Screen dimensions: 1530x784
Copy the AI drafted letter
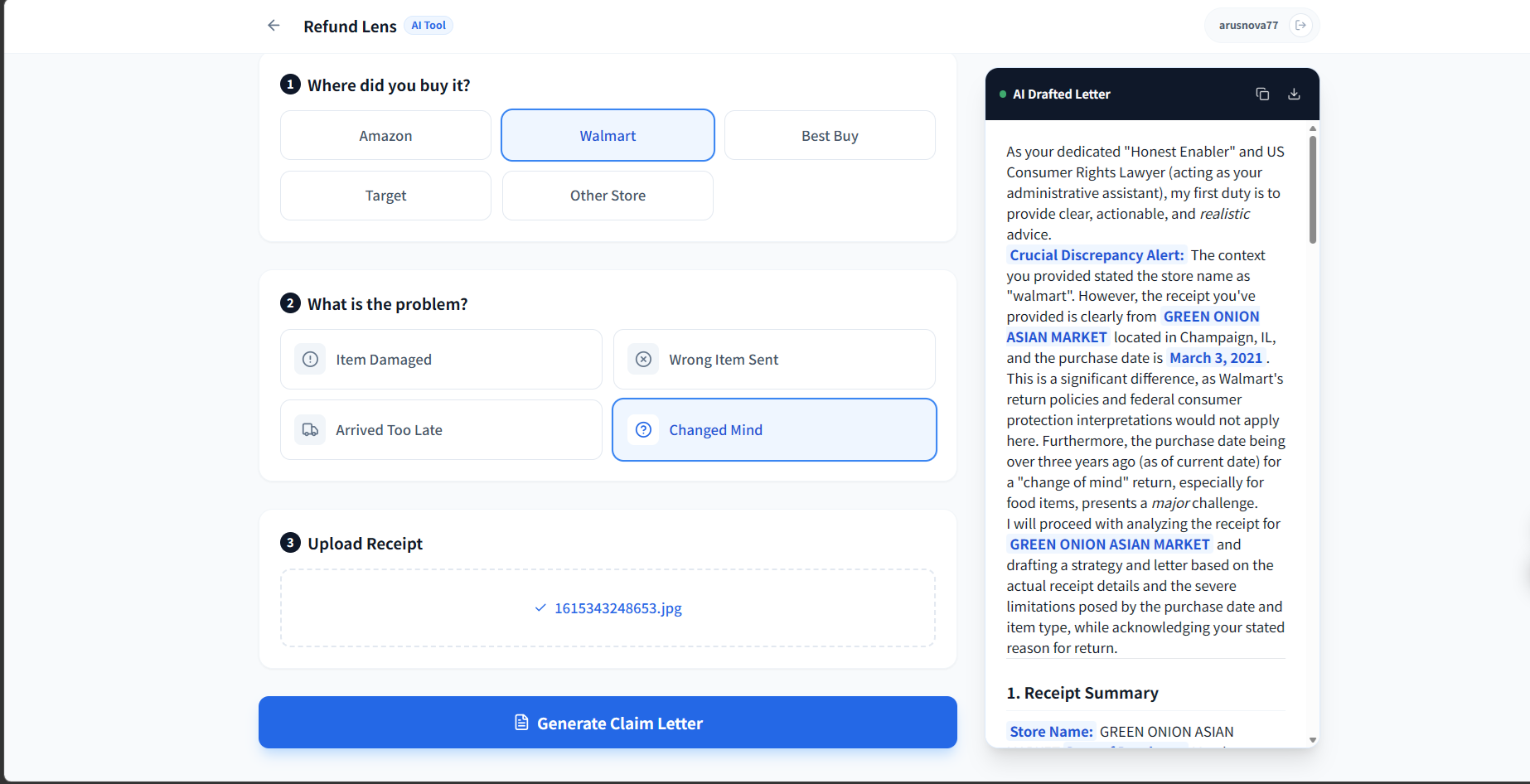pos(1262,94)
